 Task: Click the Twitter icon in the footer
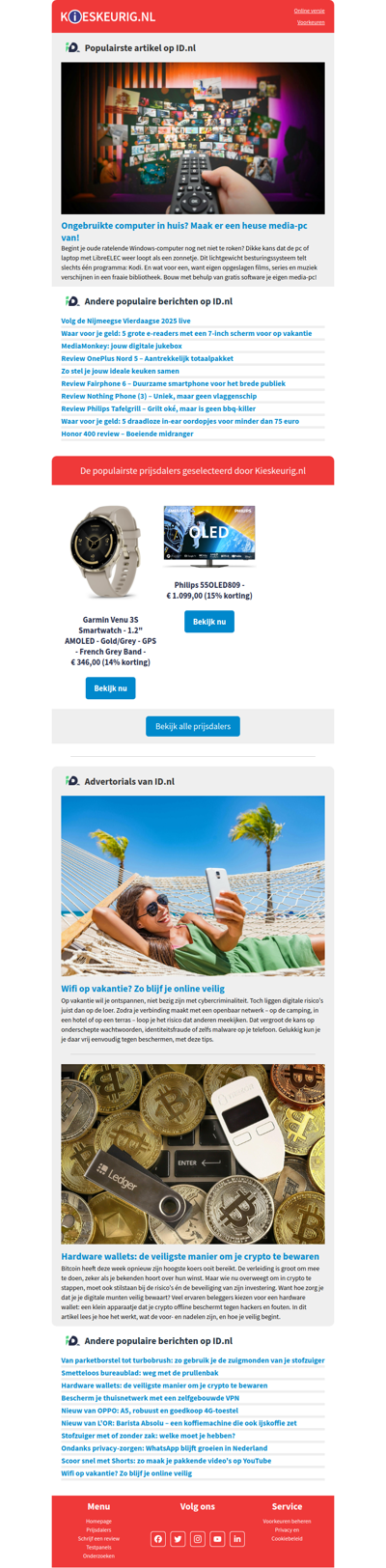[x=178, y=1538]
